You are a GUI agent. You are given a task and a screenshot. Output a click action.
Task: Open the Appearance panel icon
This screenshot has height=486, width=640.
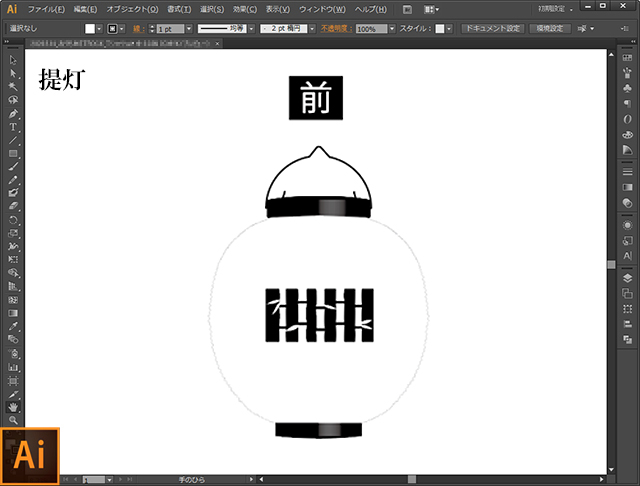[x=627, y=225]
